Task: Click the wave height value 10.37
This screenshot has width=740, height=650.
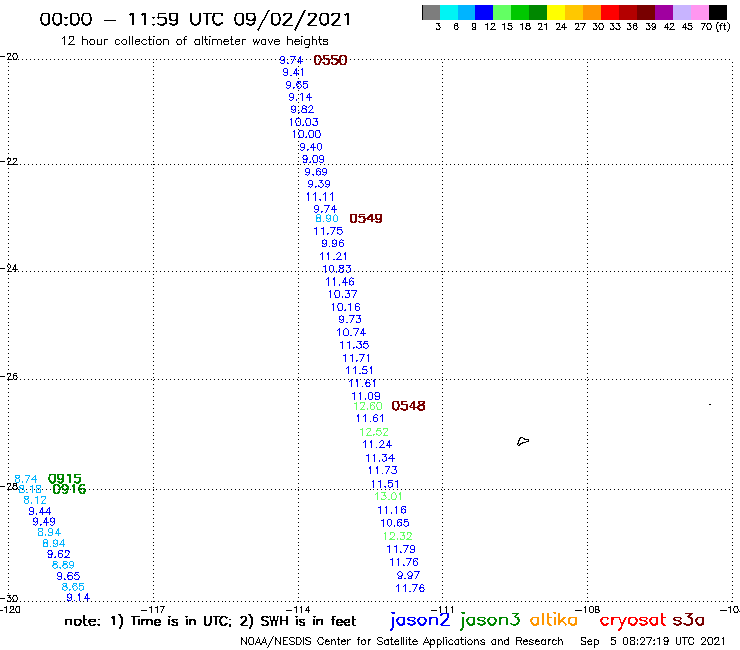Action: (343, 295)
